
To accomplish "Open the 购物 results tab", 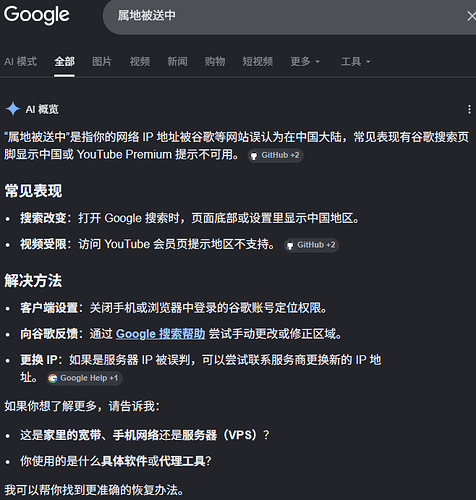I will [215, 61].
